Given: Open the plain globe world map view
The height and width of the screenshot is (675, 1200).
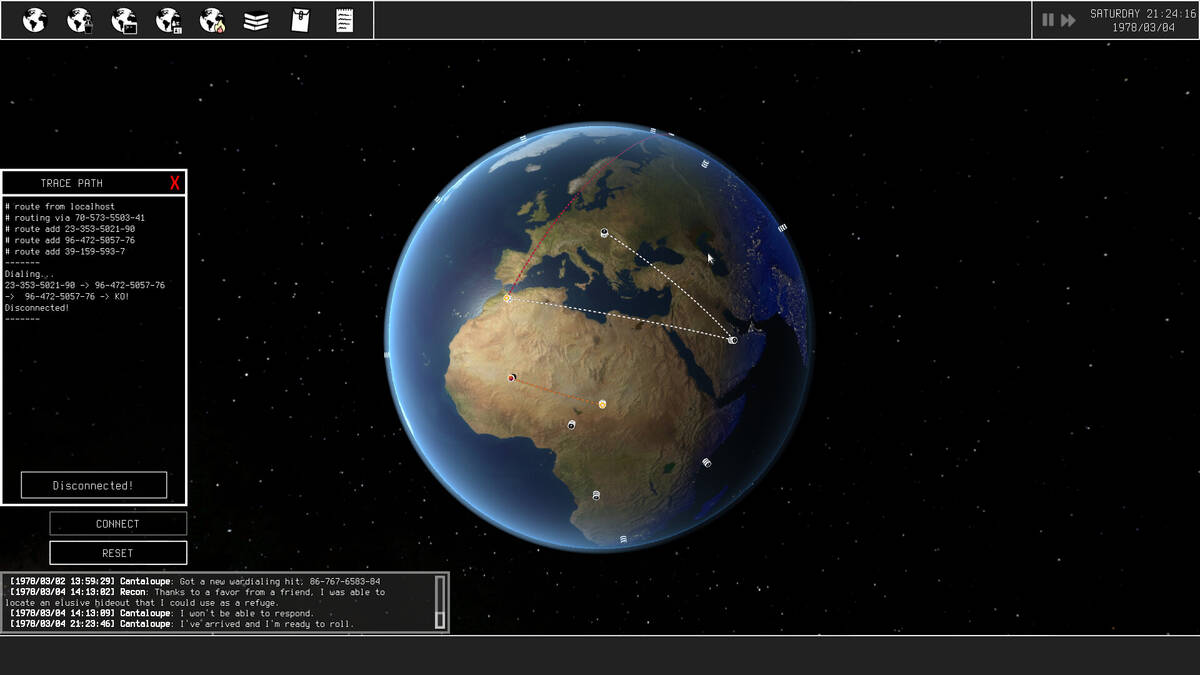Looking at the screenshot, I should (35, 20).
